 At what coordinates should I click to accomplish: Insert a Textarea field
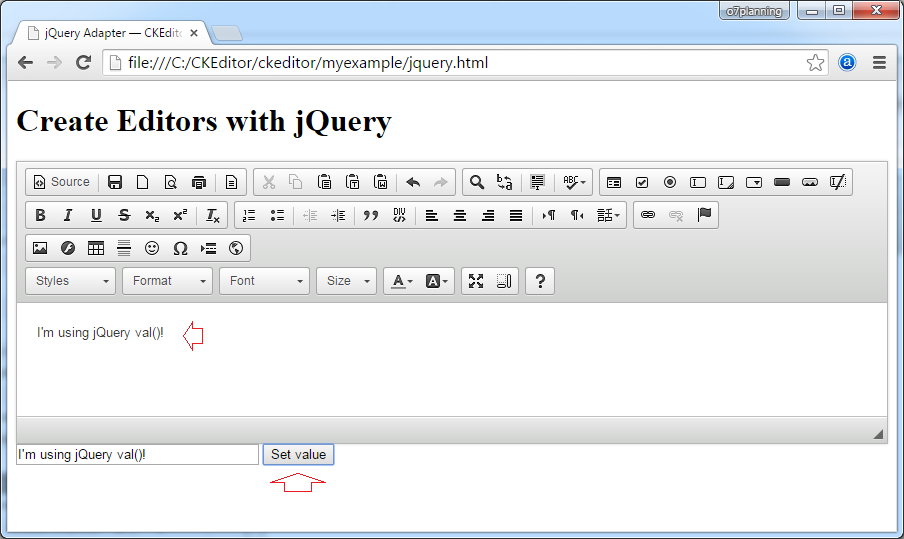pos(726,182)
